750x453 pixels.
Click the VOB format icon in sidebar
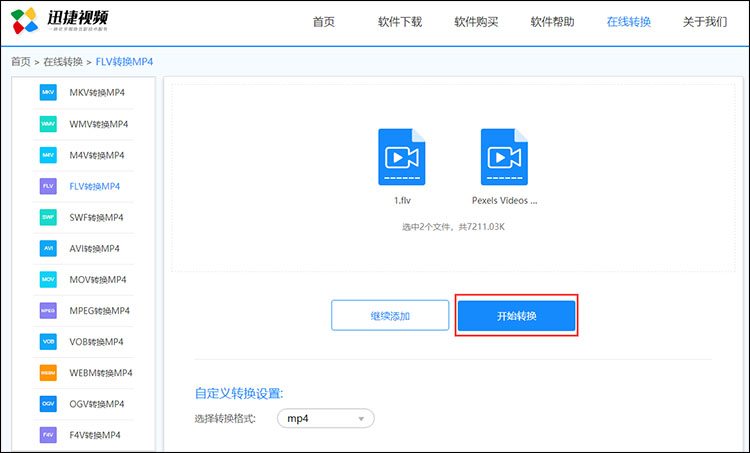(x=48, y=341)
